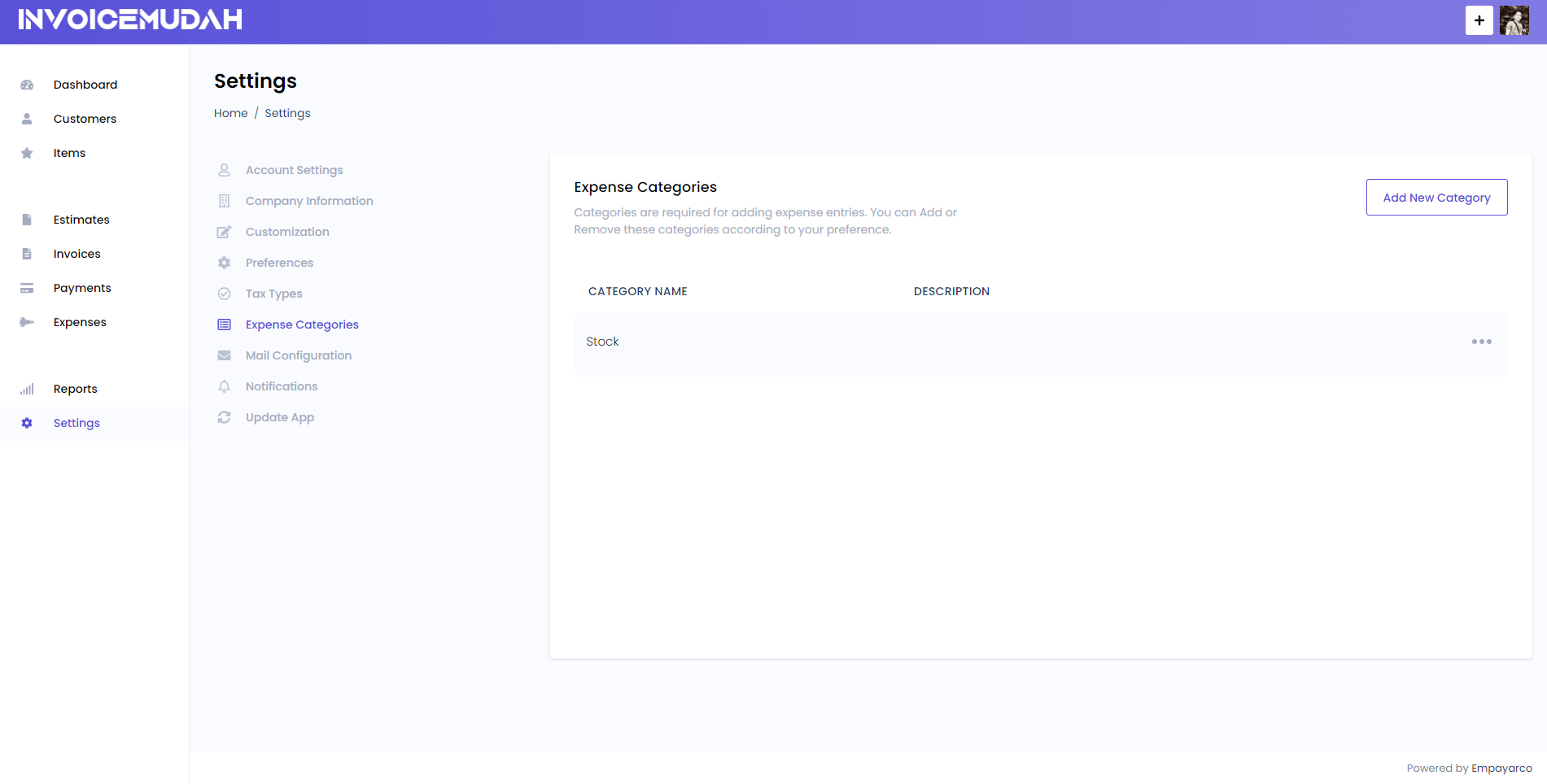Viewport: 1547px width, 784px height.
Task: Open the Stock category actions ellipsis menu
Action: (x=1481, y=342)
